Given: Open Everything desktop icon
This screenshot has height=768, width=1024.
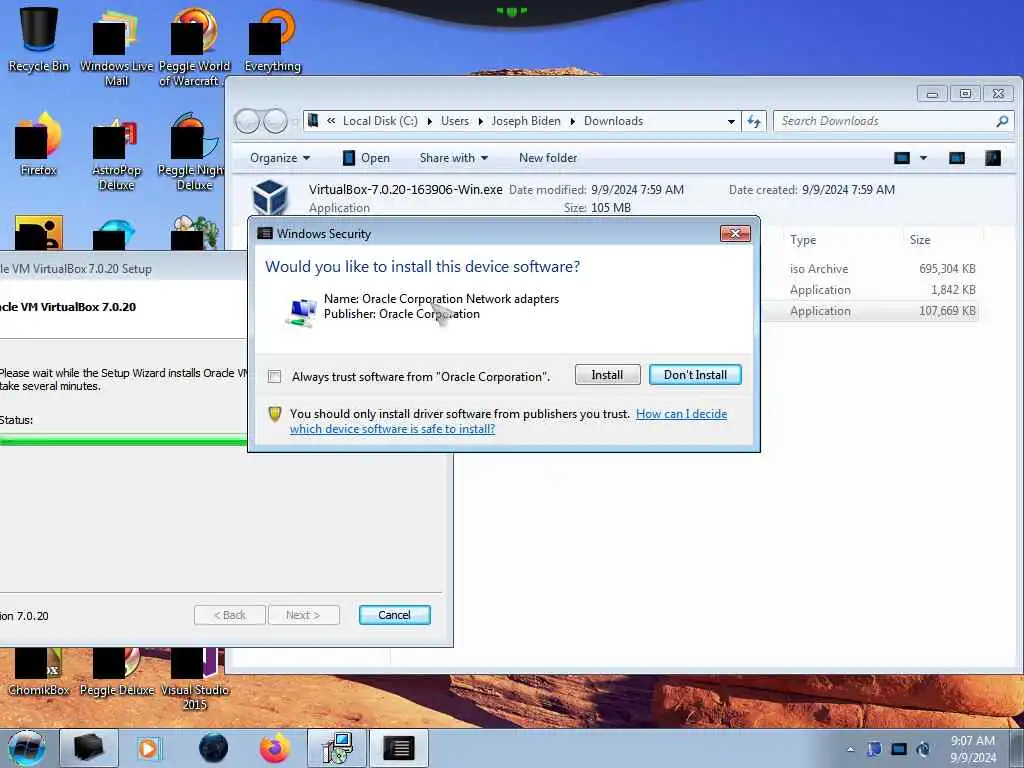Looking at the screenshot, I should coord(272,40).
